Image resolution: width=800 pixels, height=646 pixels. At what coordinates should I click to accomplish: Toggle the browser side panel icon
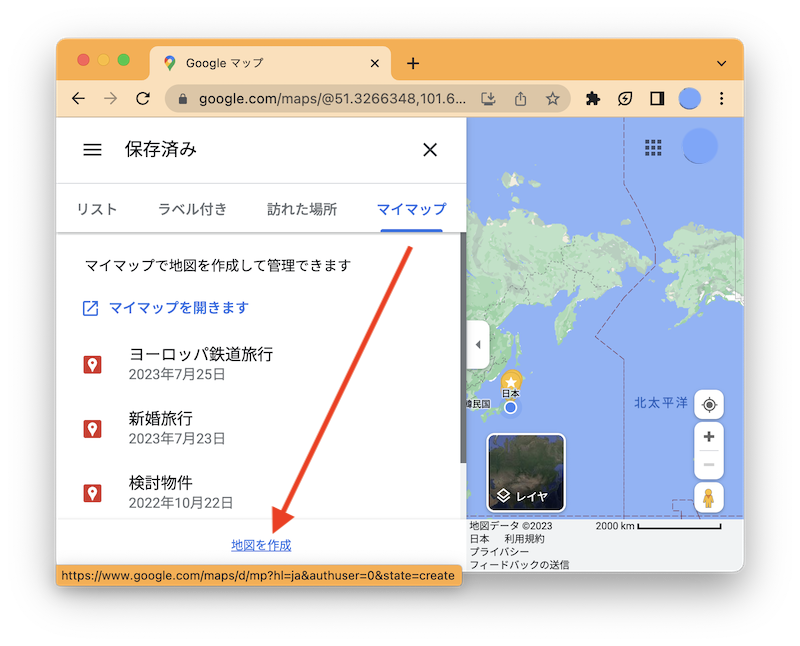point(657,98)
